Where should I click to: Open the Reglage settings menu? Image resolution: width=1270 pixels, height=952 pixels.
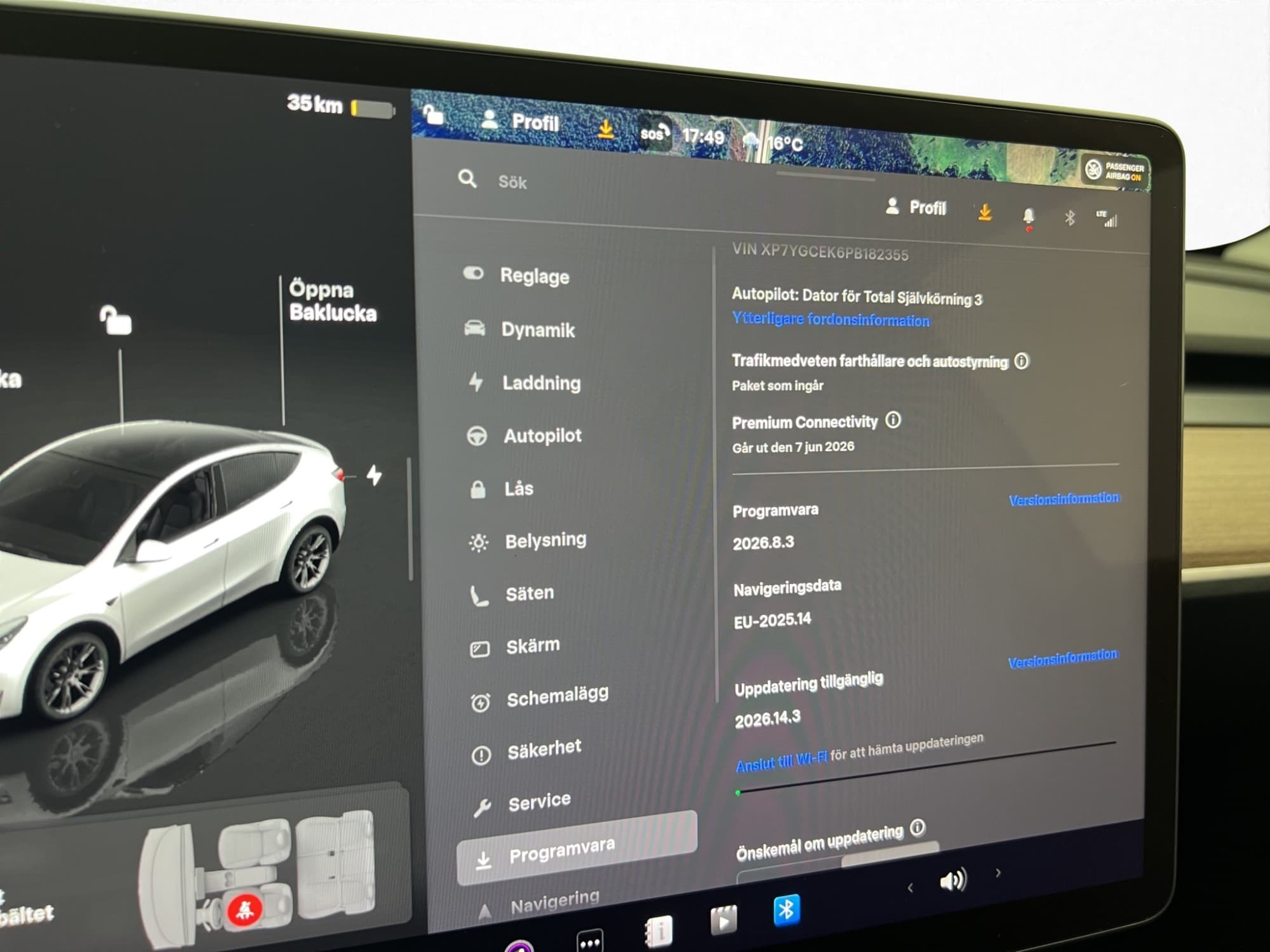click(x=516, y=275)
